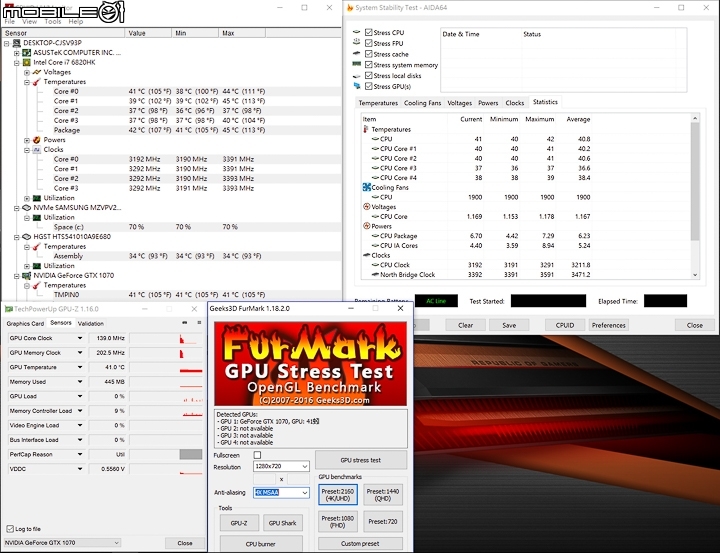Screen dimensions: 720x553
Task: Click the NVMe SAMSUNG drive icon
Action: pyautogui.click(x=27, y=208)
